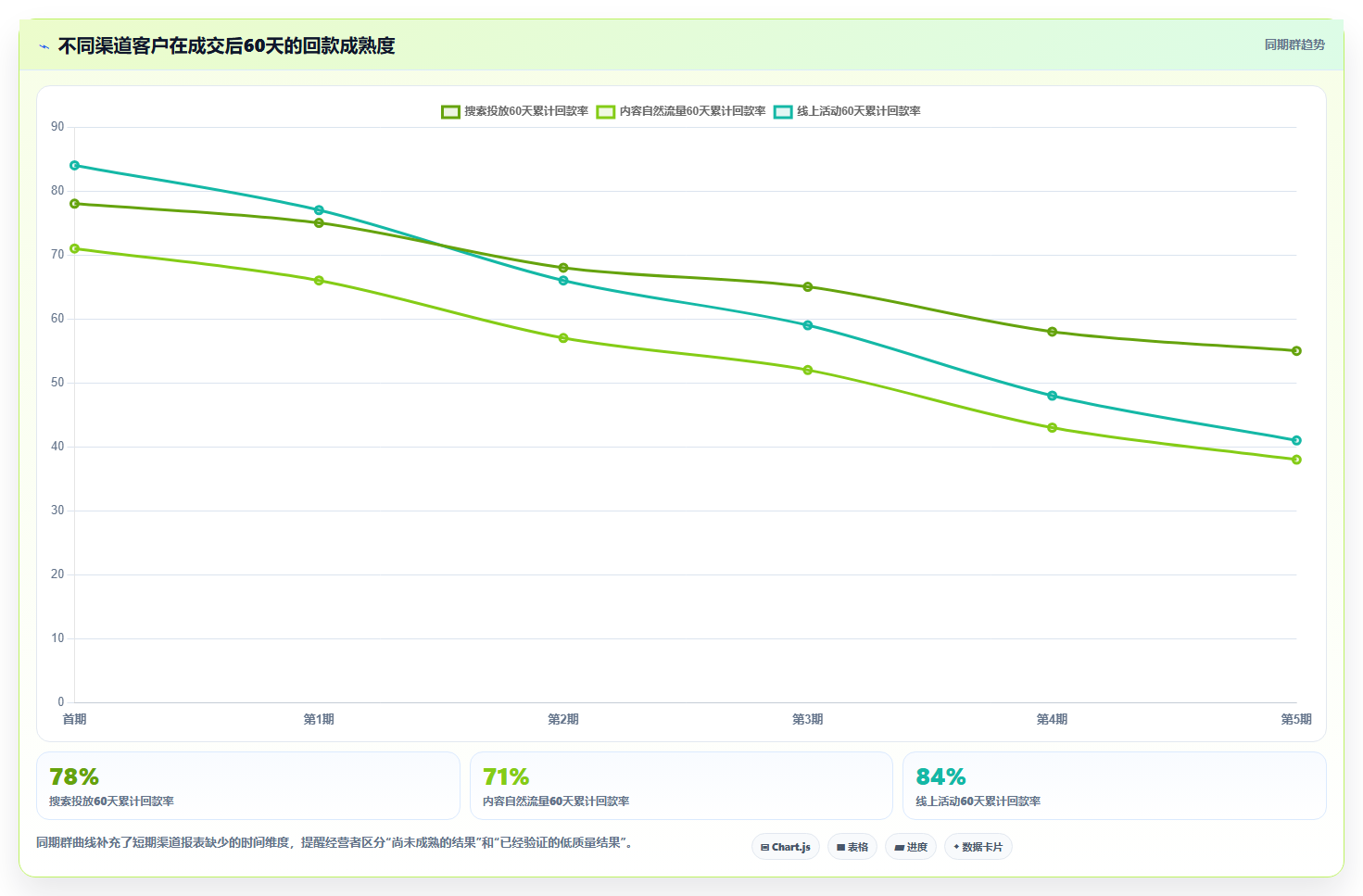Screen dimensions: 1363x896
Task: Click the 表格 tag
Action: [x=852, y=847]
